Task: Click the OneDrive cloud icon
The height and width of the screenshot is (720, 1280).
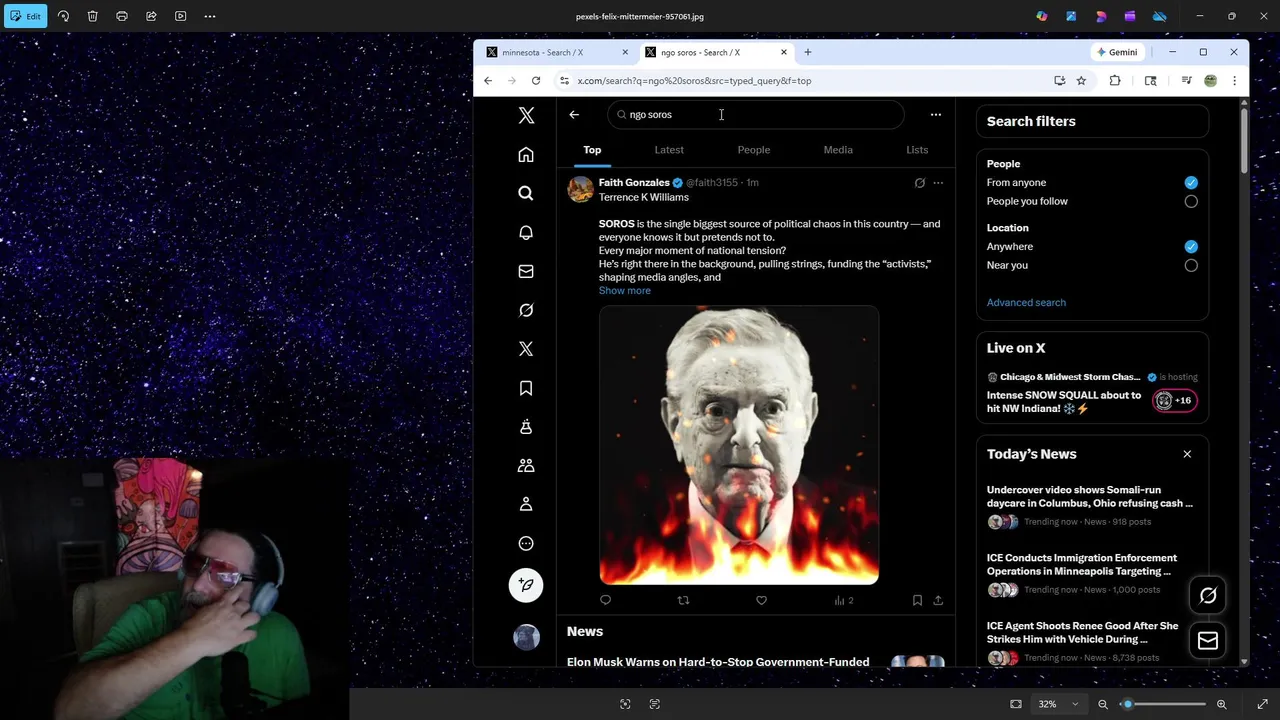Action: pos(1160,16)
